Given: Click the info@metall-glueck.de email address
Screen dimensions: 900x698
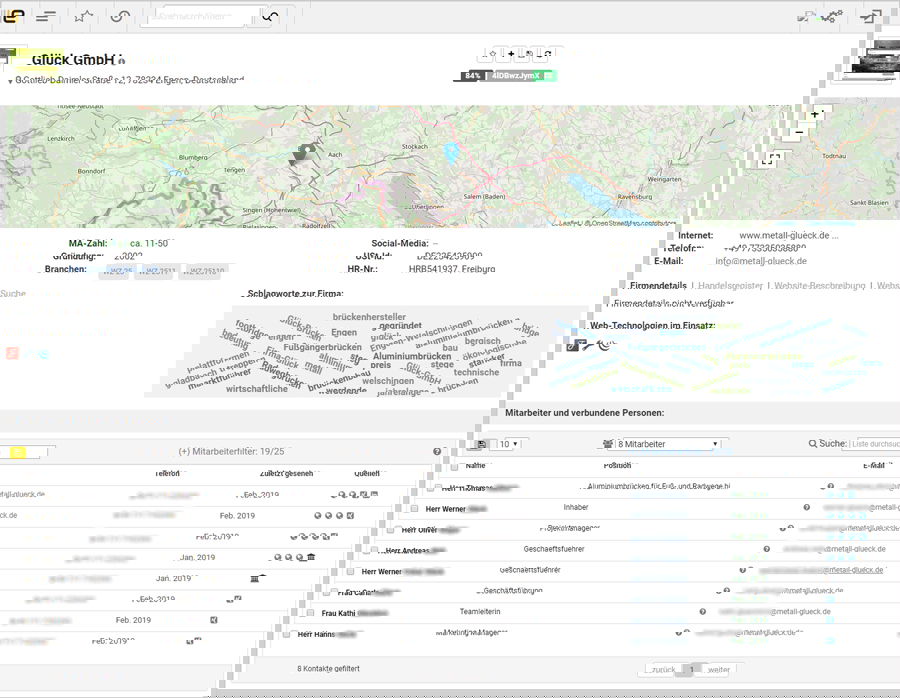Looking at the screenshot, I should (x=761, y=261).
